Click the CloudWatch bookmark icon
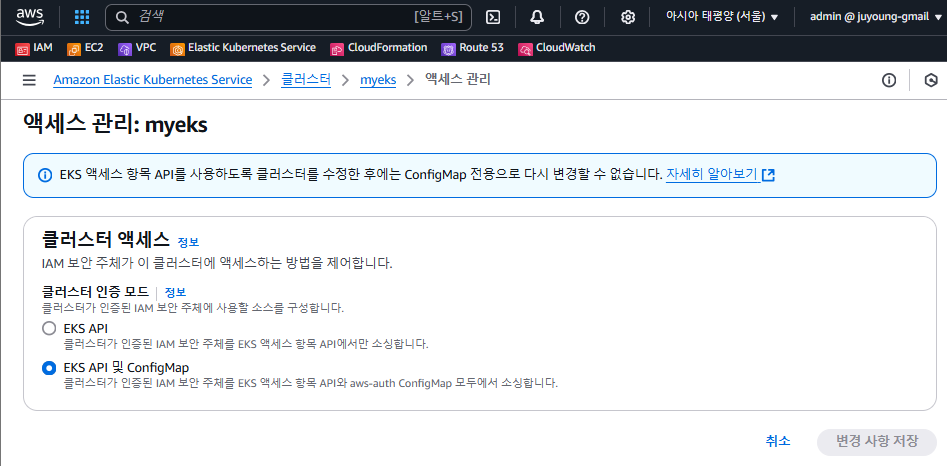947x466 pixels. pyautogui.click(x=525, y=48)
